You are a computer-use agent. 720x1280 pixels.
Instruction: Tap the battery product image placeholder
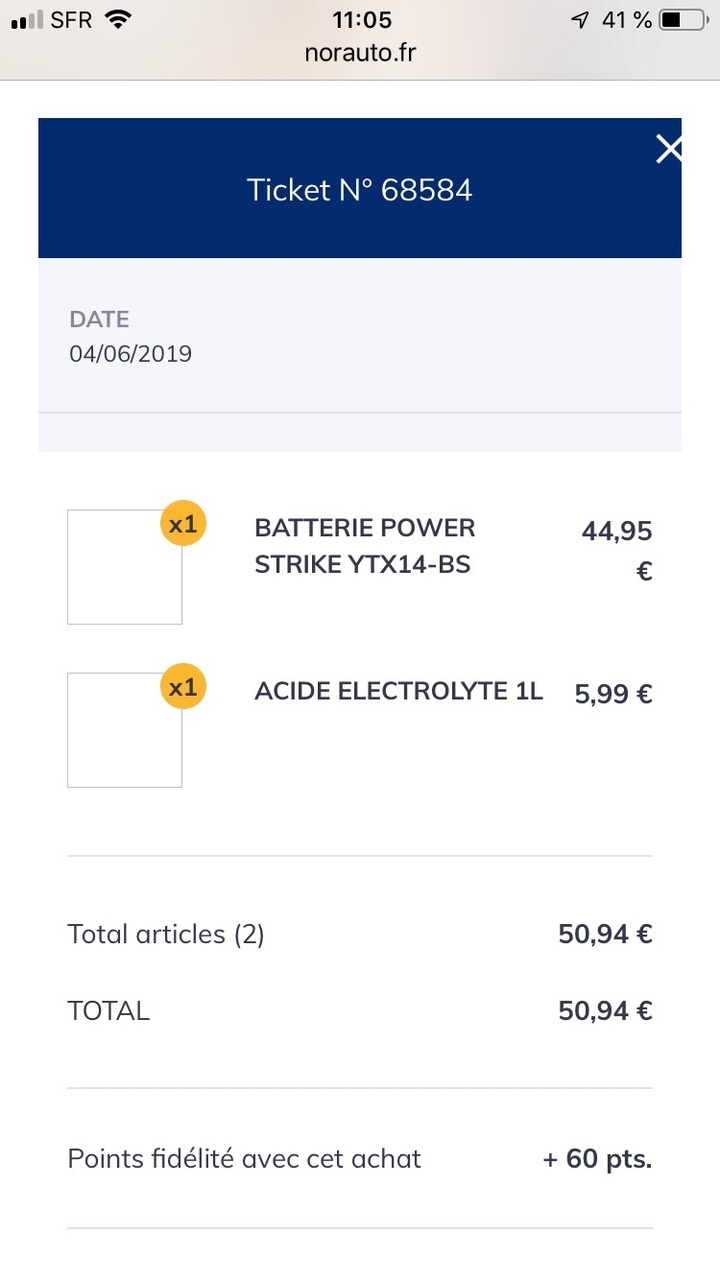click(x=124, y=567)
